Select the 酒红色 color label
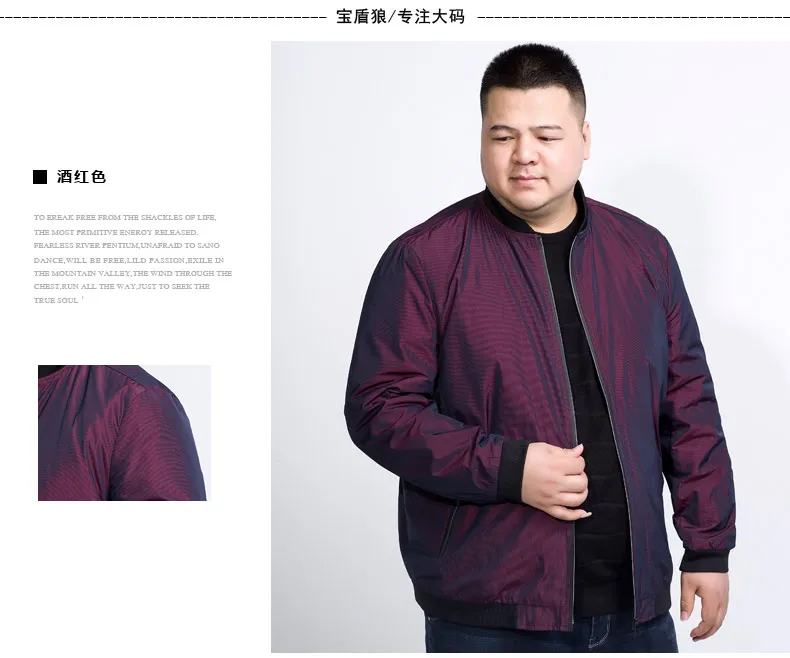Viewport: 790px width, 658px height. point(81,177)
